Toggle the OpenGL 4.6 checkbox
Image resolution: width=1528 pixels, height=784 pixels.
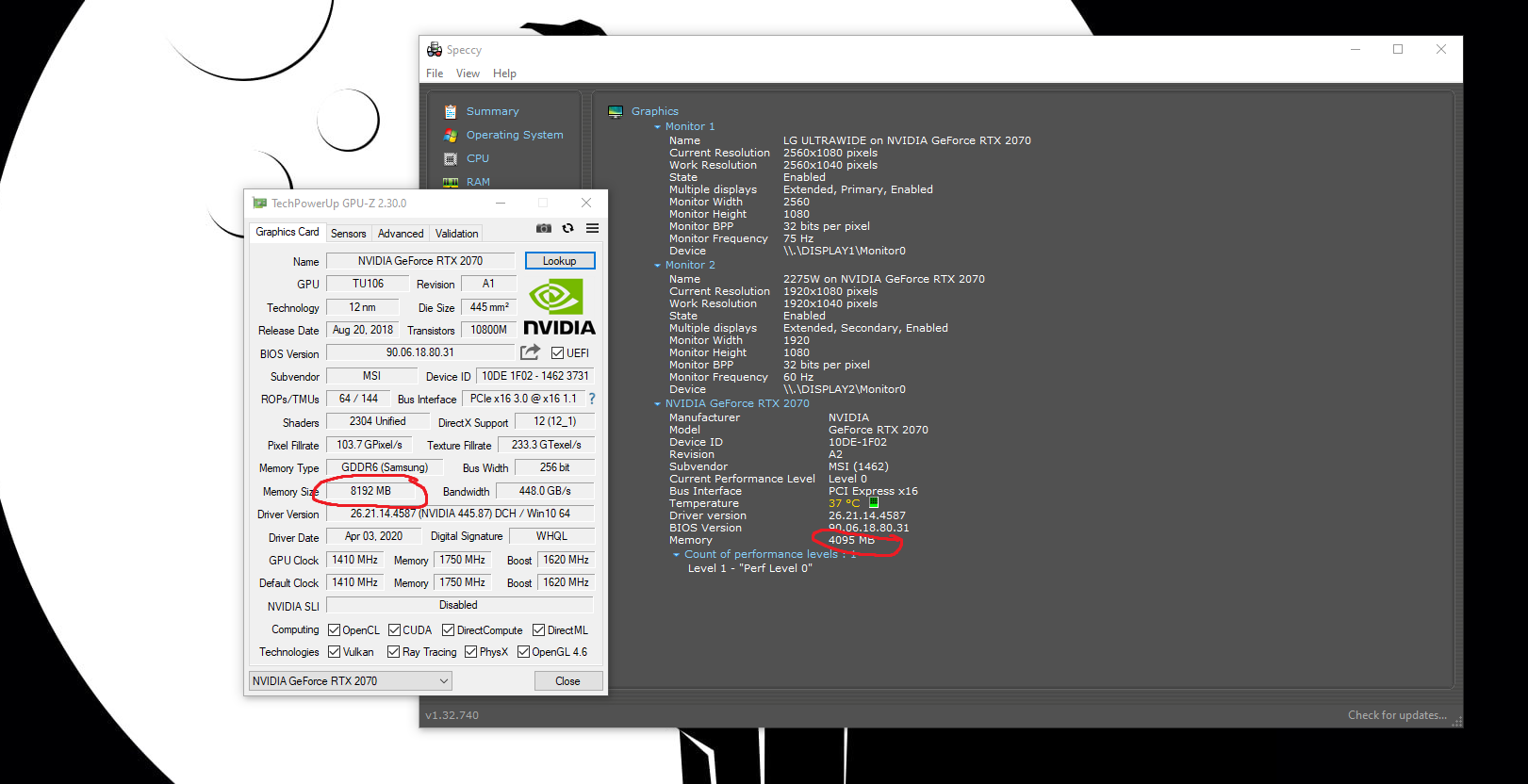523,651
